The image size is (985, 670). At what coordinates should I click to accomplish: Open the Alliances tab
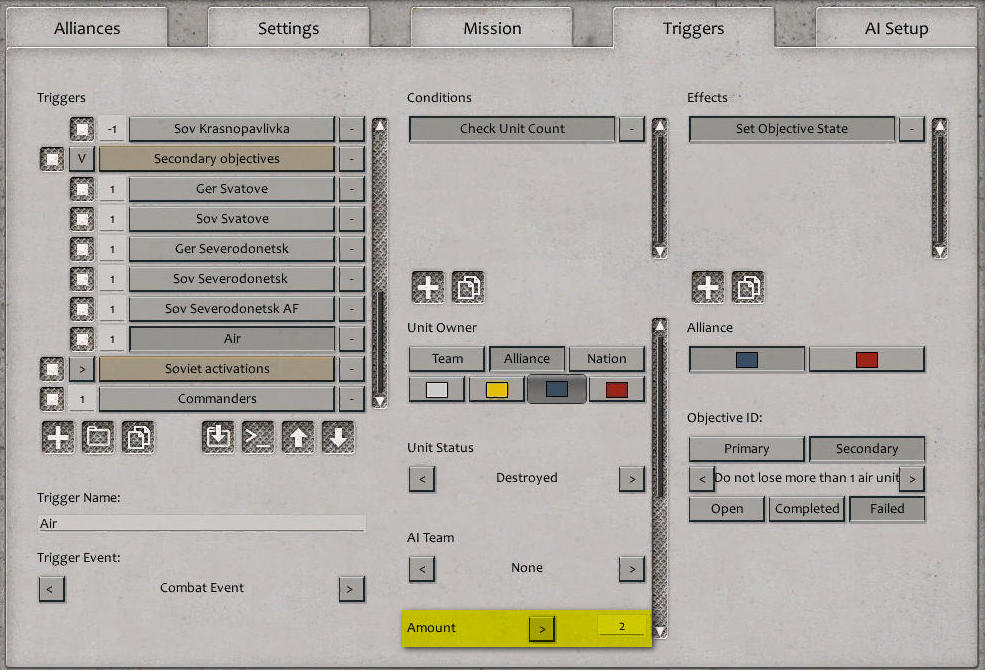pyautogui.click(x=87, y=28)
